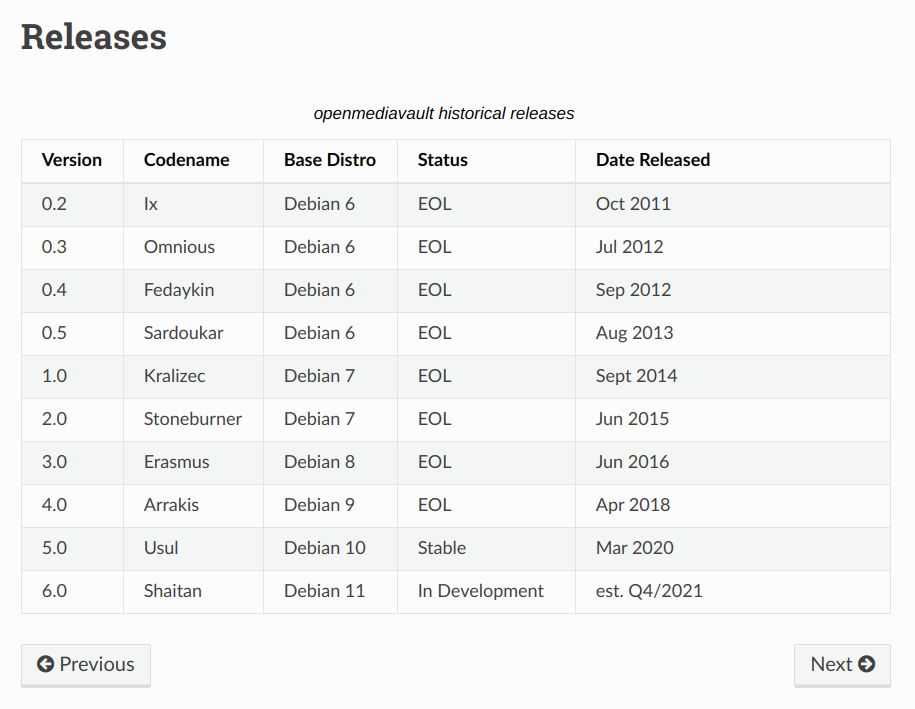This screenshot has width=915, height=709.
Task: Select Debian 6 cell in Ix row
Action: [x=319, y=204]
